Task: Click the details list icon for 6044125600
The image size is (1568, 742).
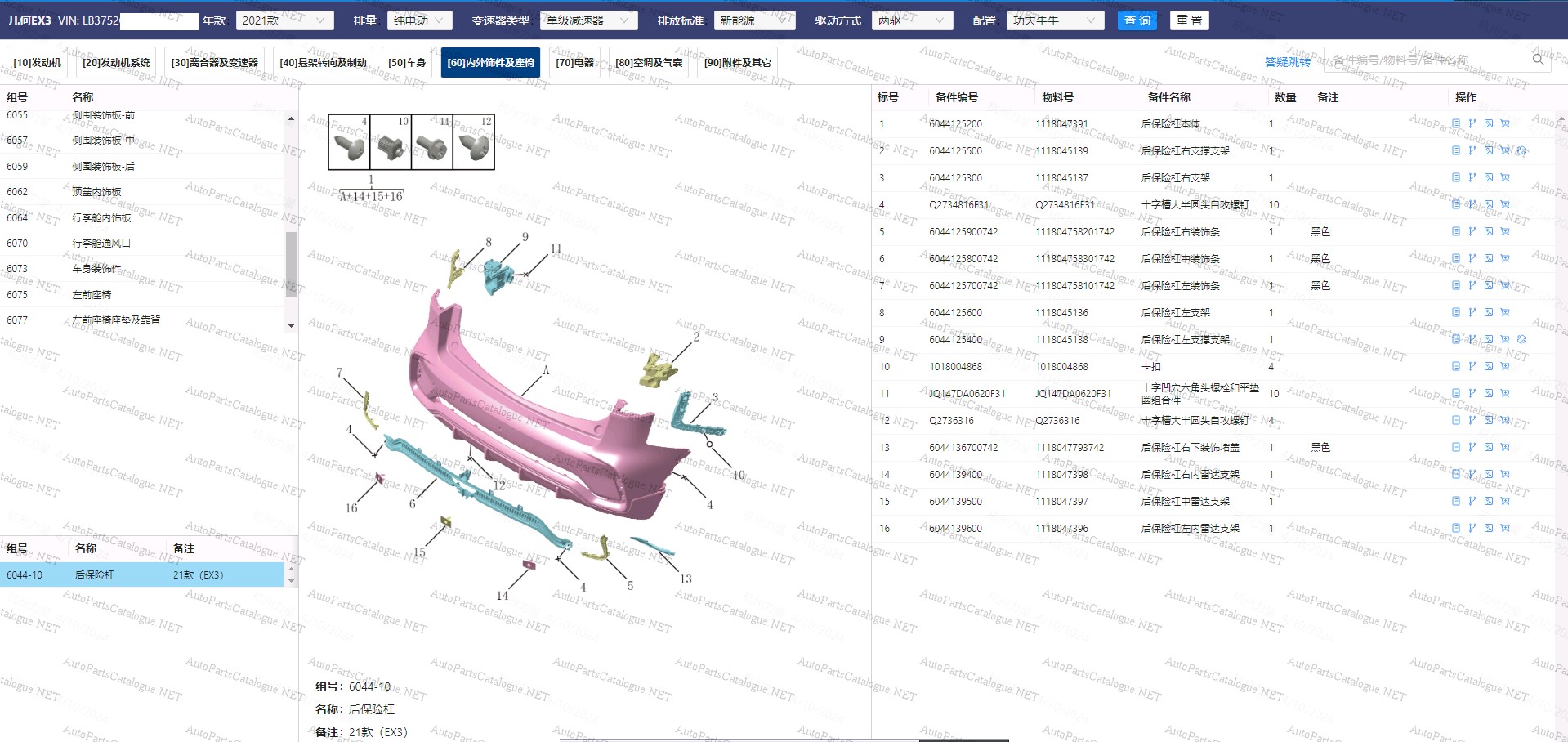Action: pyautogui.click(x=1455, y=313)
